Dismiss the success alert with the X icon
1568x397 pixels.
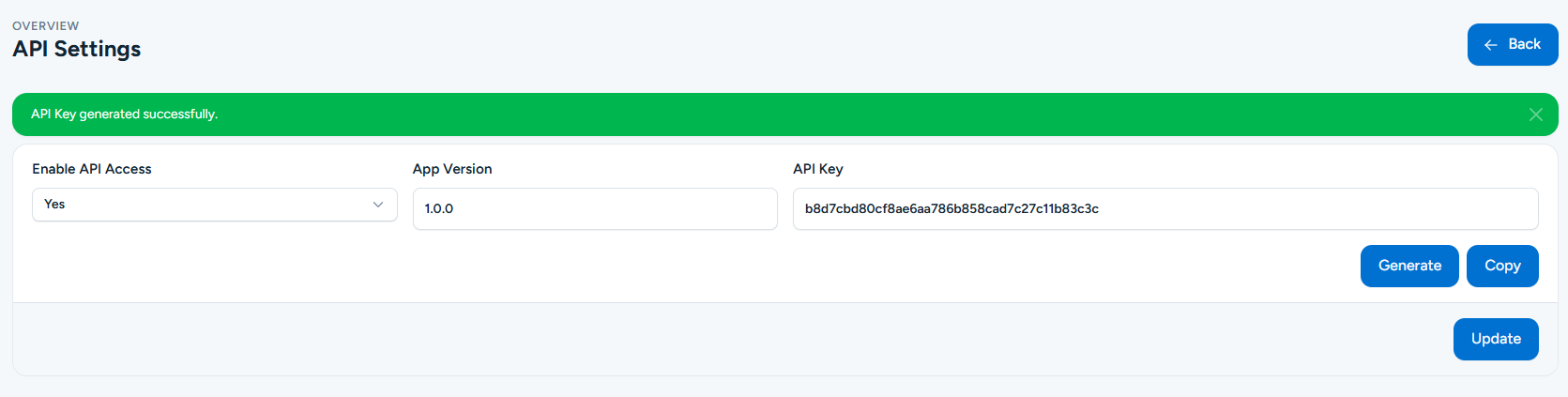click(x=1535, y=115)
